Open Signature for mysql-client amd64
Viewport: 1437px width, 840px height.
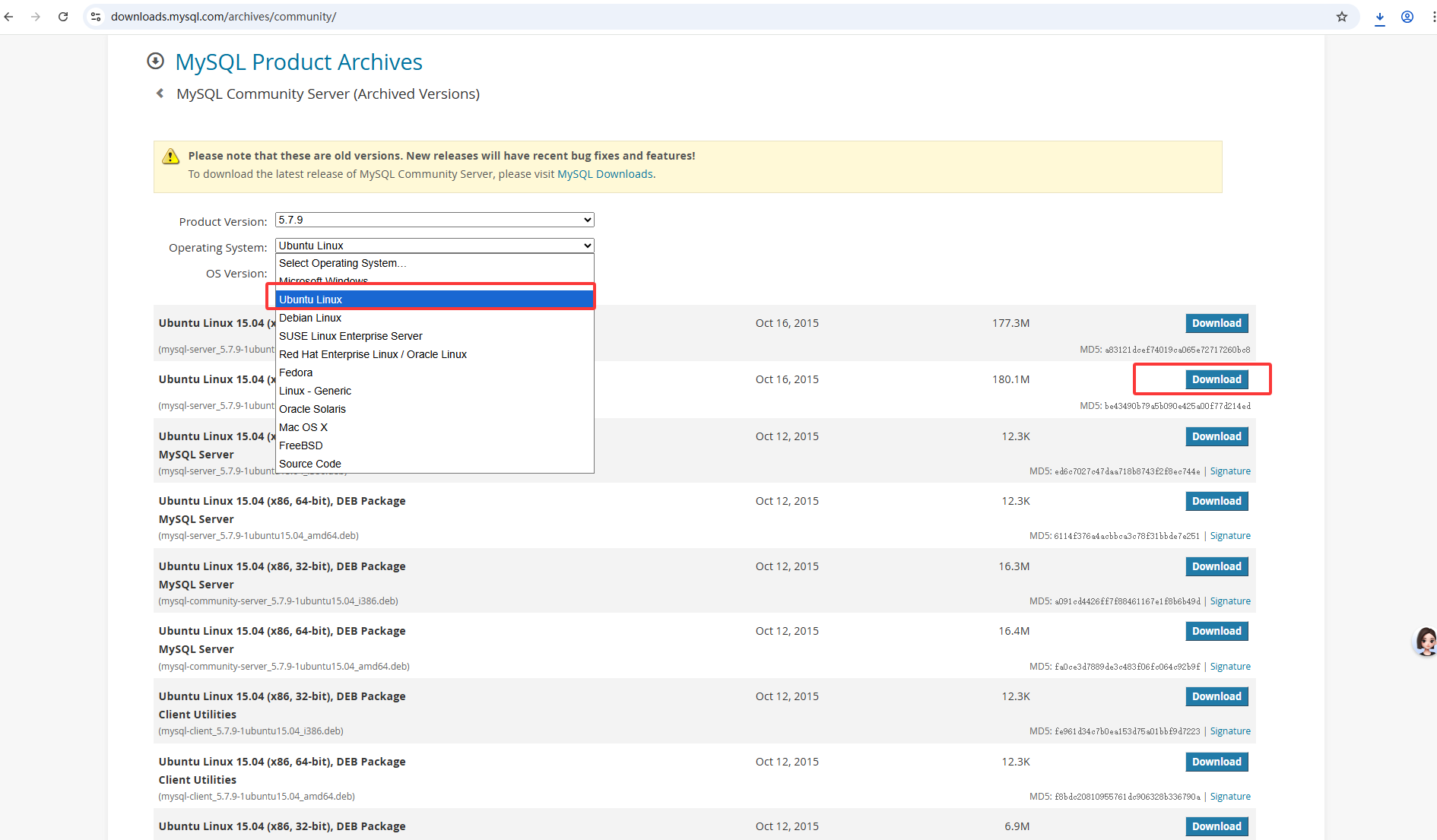pyautogui.click(x=1230, y=797)
